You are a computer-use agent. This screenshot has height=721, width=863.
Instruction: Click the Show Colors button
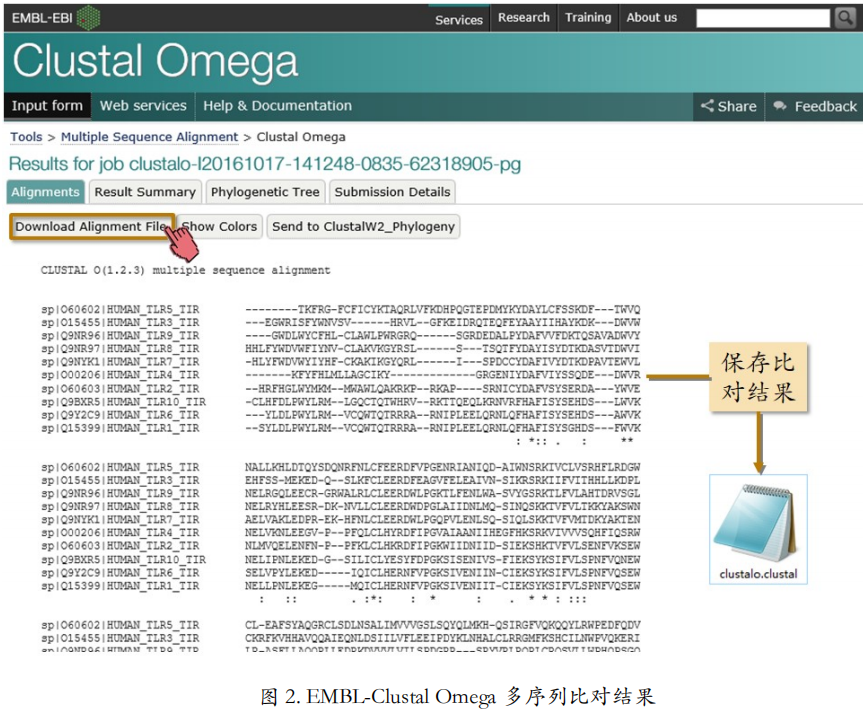pyautogui.click(x=220, y=227)
